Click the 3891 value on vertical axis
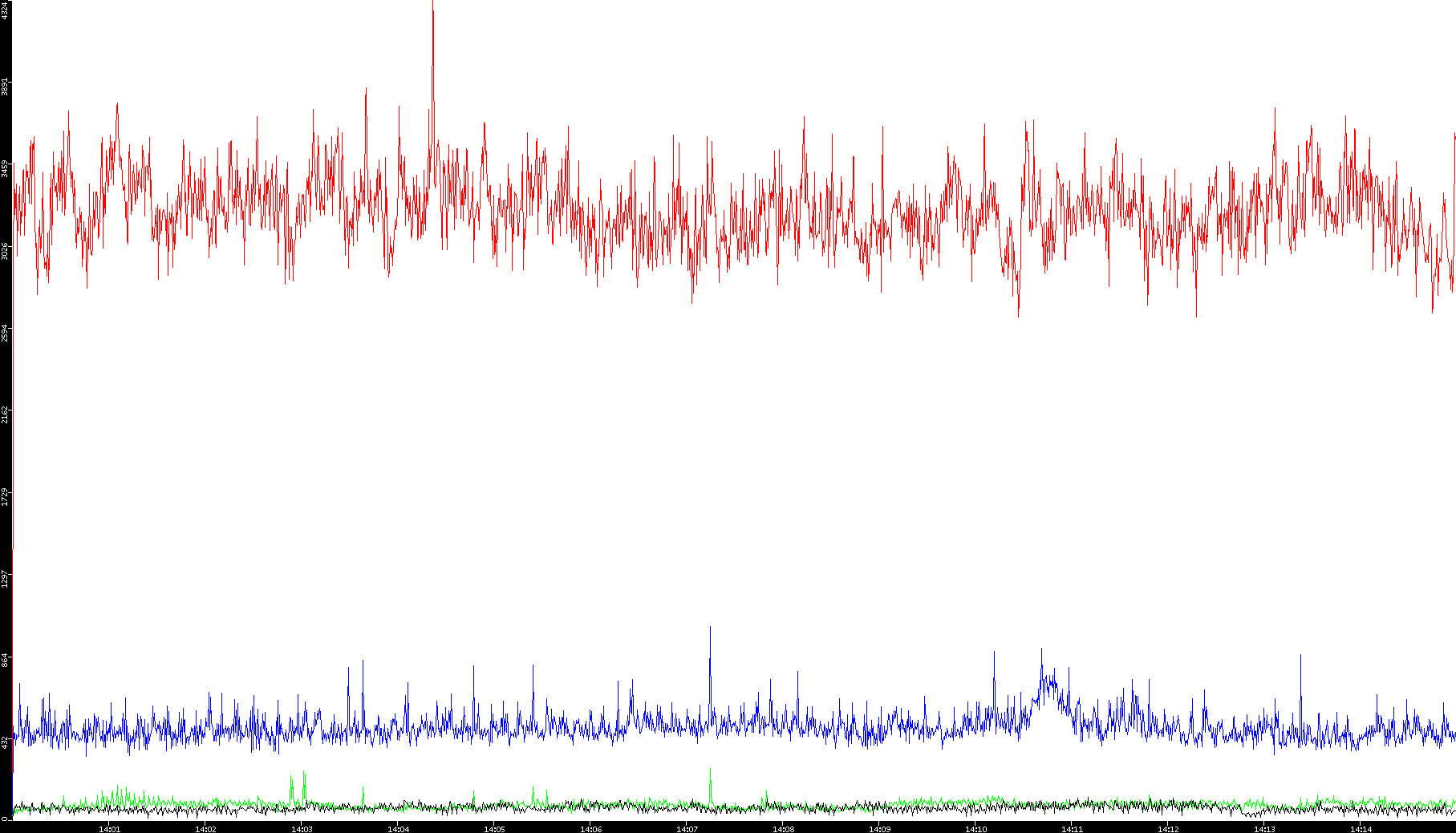The width and height of the screenshot is (1456, 833). (6, 87)
